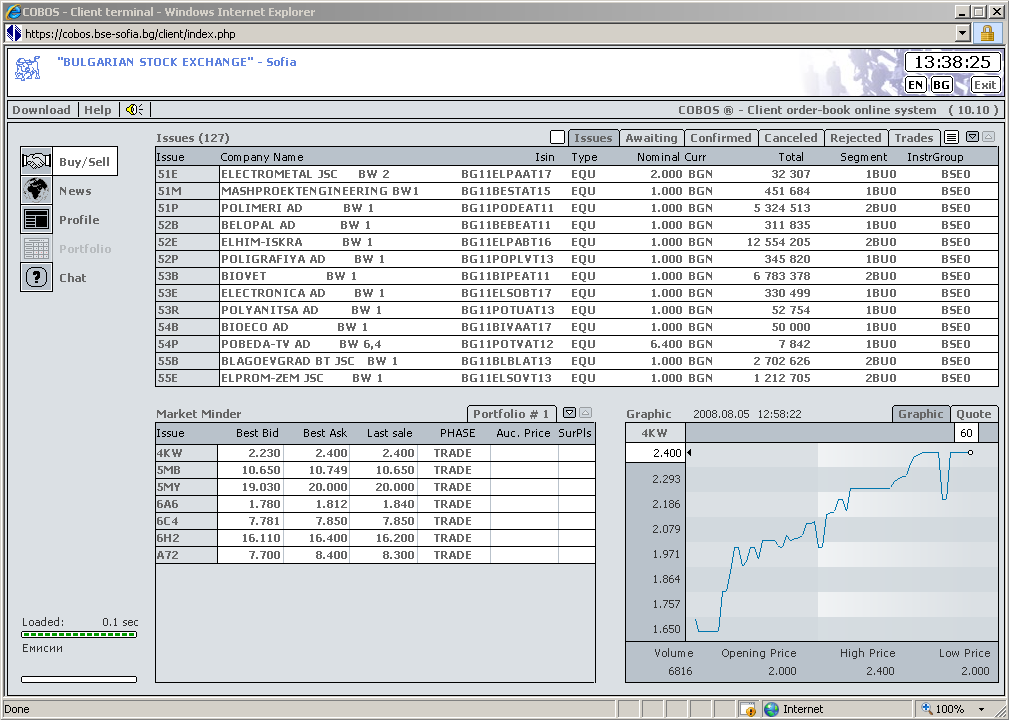Click the chart interval field showing 60
The image size is (1009, 720).
coord(966,433)
